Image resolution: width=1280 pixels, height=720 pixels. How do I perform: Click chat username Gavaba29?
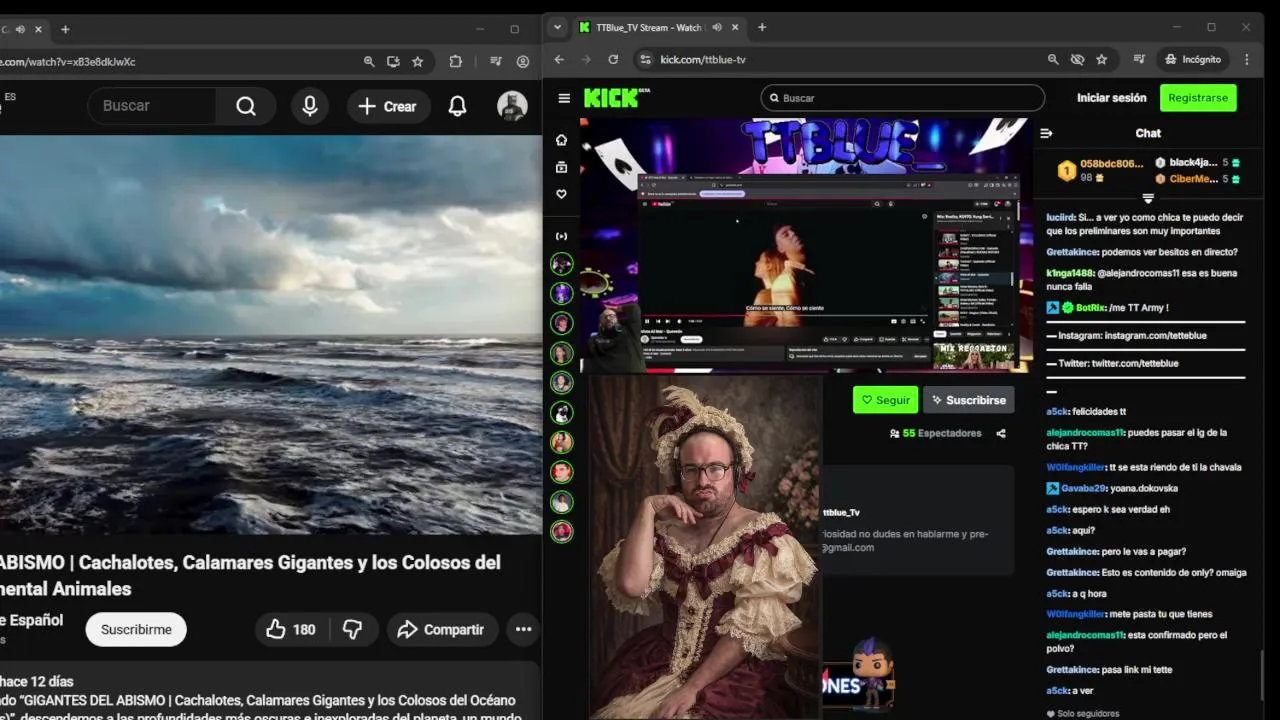click(1083, 488)
